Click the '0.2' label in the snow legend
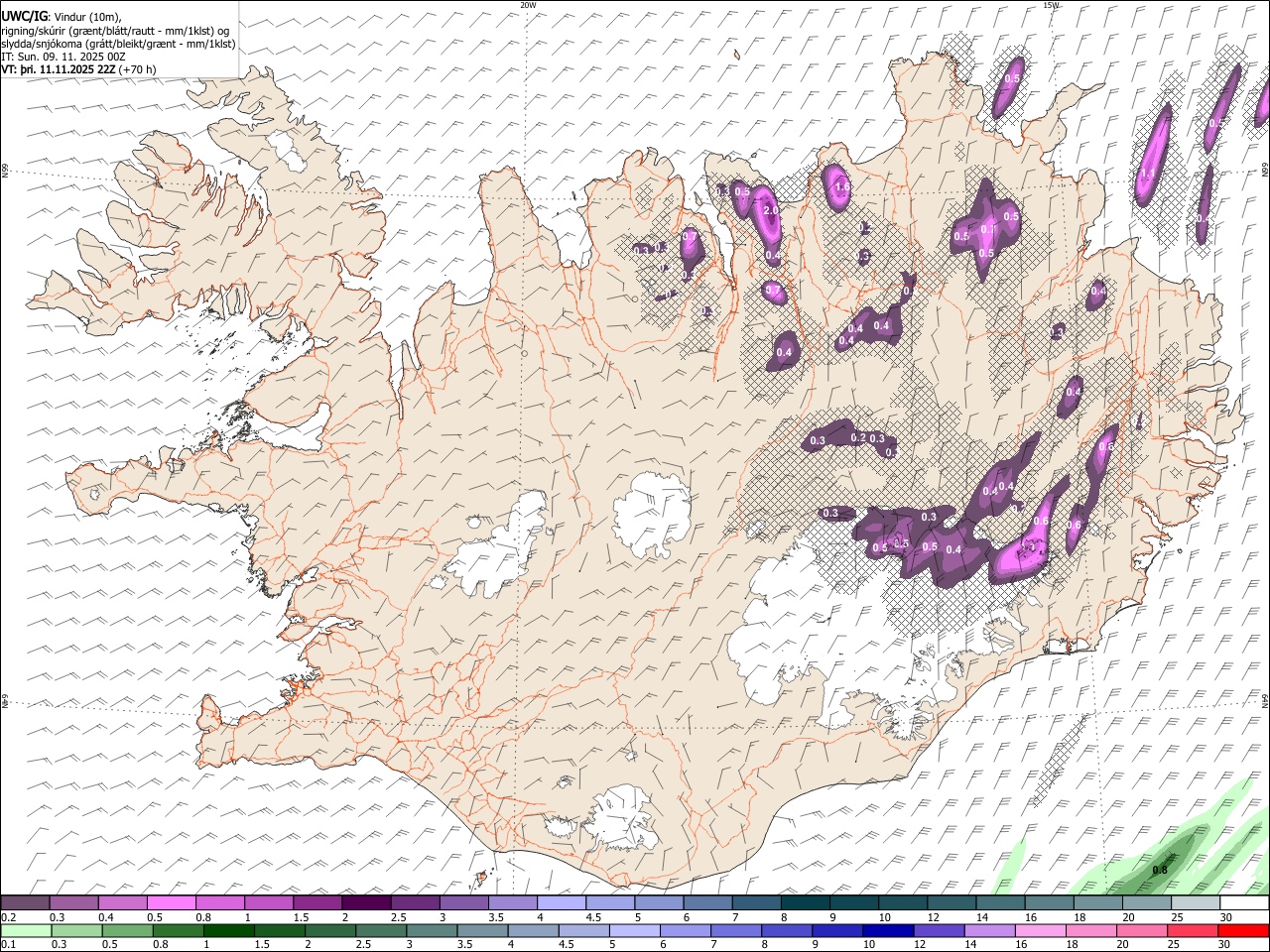Image resolution: width=1270 pixels, height=952 pixels. click(8, 917)
